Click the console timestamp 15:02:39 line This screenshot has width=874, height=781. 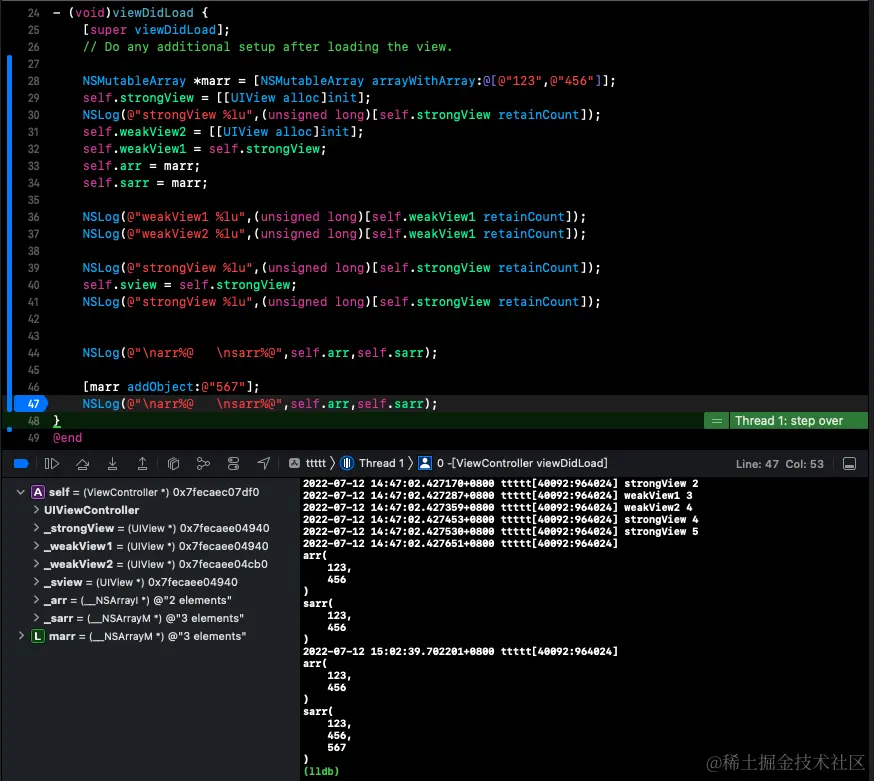[x=460, y=651]
